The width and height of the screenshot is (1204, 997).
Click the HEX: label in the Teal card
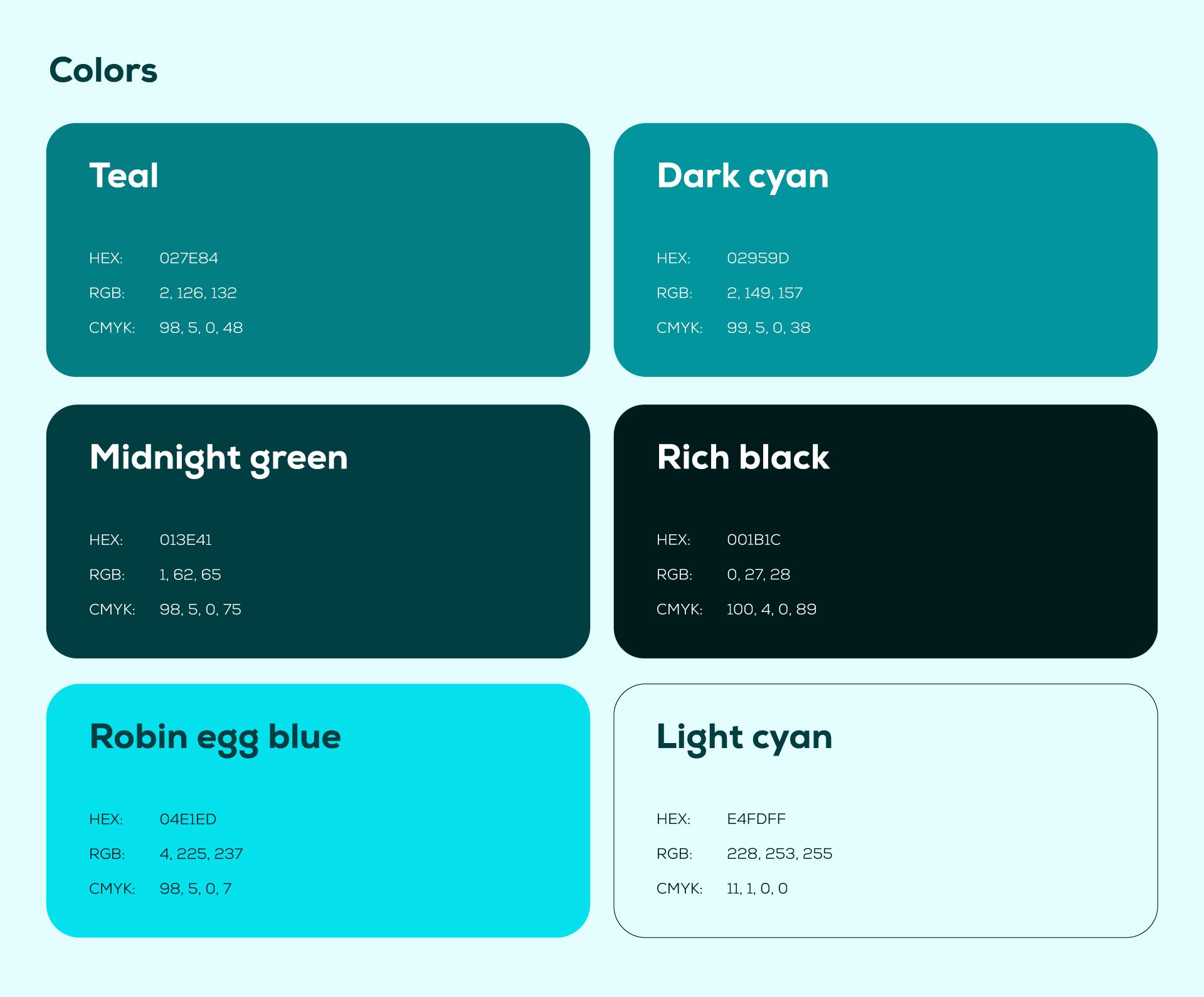(x=106, y=258)
